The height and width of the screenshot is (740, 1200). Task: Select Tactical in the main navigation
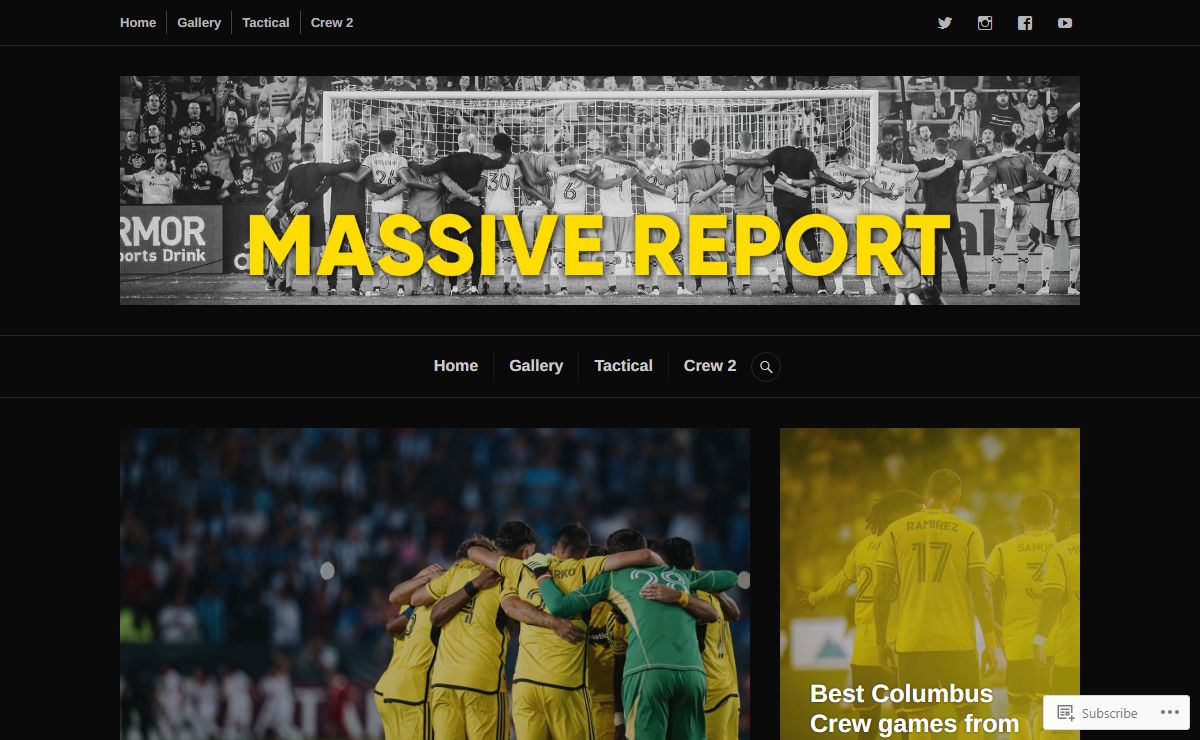pos(623,366)
